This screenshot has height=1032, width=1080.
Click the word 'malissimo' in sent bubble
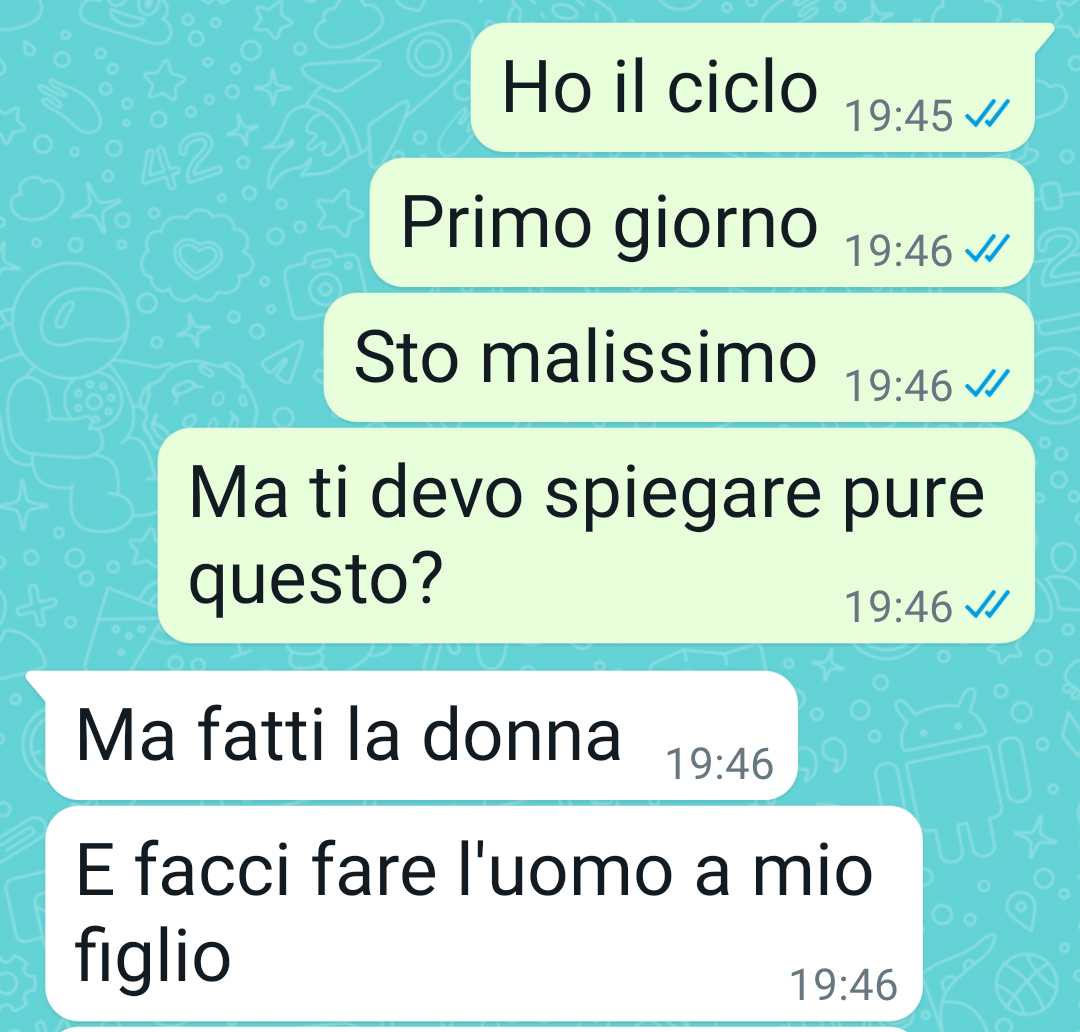click(x=648, y=358)
